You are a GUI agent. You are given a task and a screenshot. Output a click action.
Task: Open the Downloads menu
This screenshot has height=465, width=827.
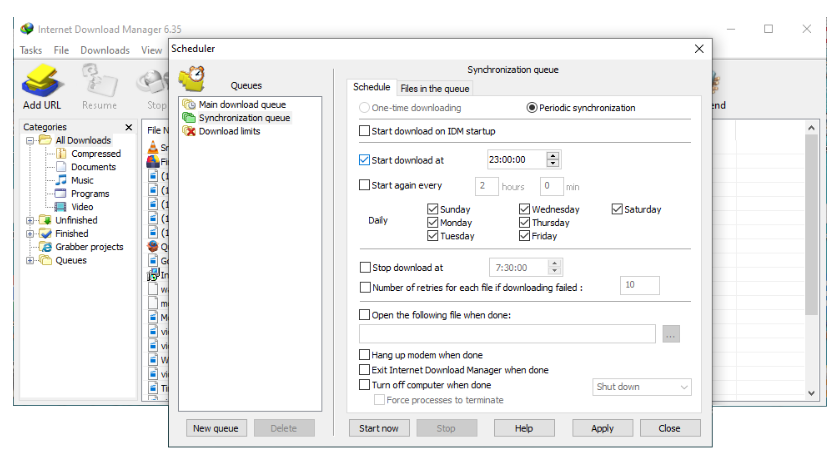105,50
